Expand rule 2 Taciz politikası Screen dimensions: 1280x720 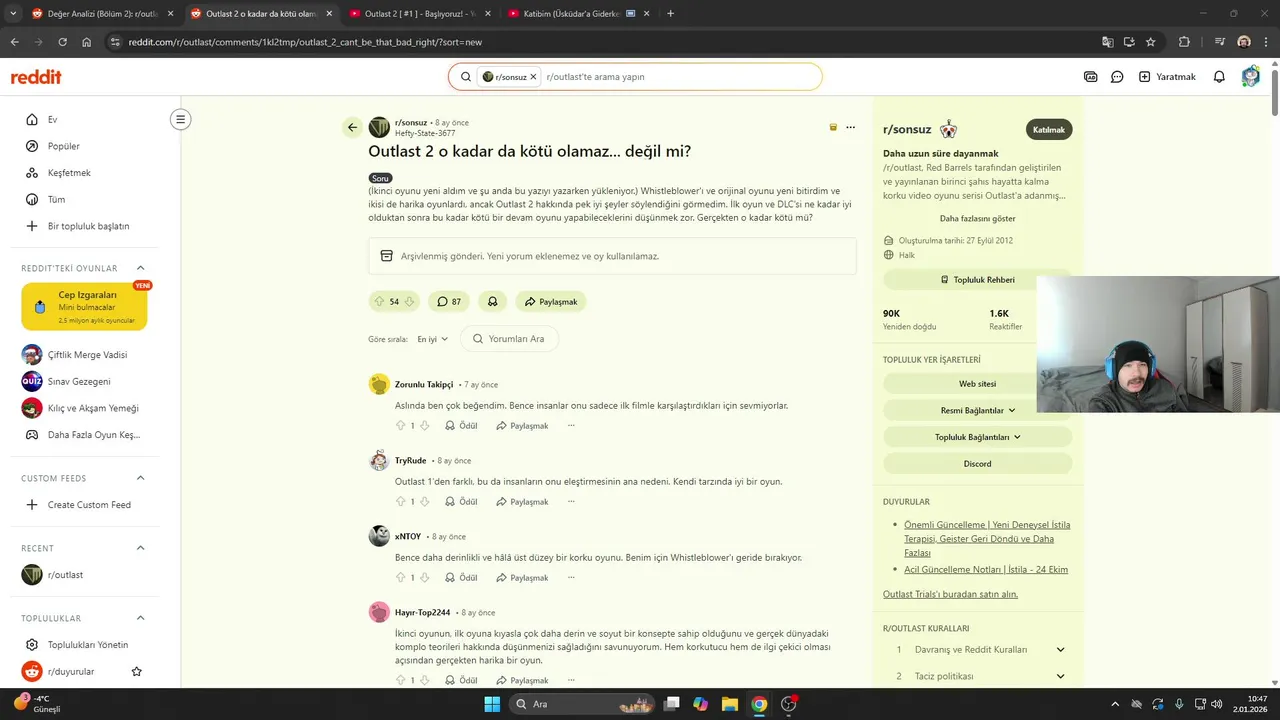click(x=977, y=676)
